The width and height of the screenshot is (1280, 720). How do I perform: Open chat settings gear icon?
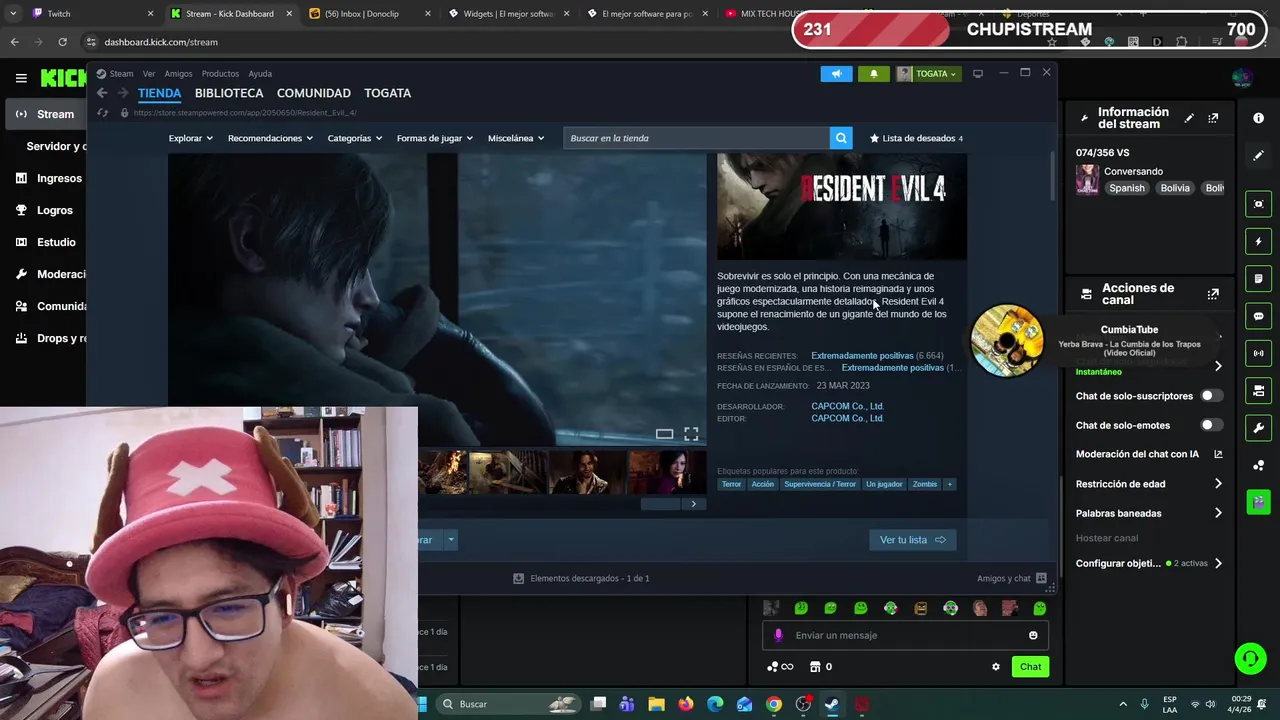[x=995, y=667]
